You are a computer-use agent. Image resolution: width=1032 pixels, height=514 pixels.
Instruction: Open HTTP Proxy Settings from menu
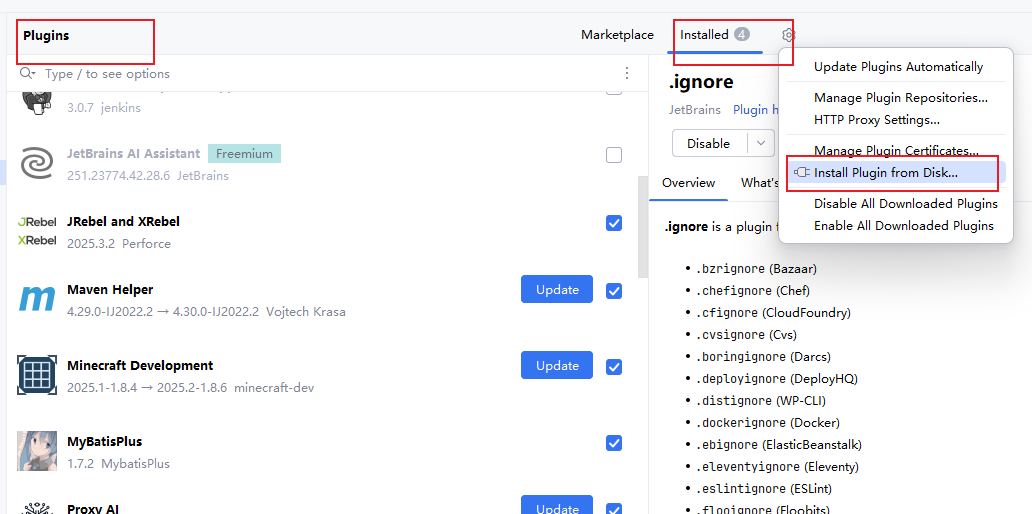coord(876,120)
